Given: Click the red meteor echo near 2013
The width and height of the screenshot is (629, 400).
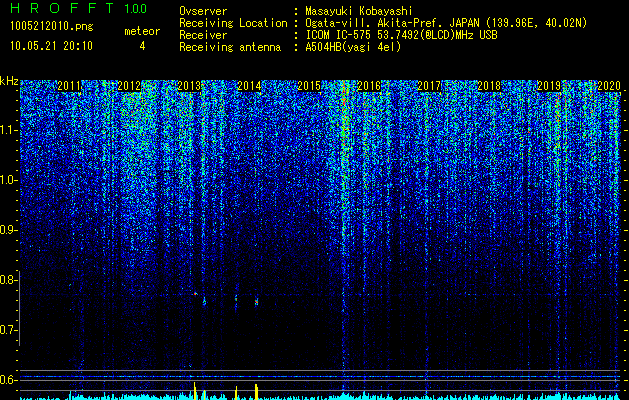Looking at the screenshot, I should tap(195, 294).
